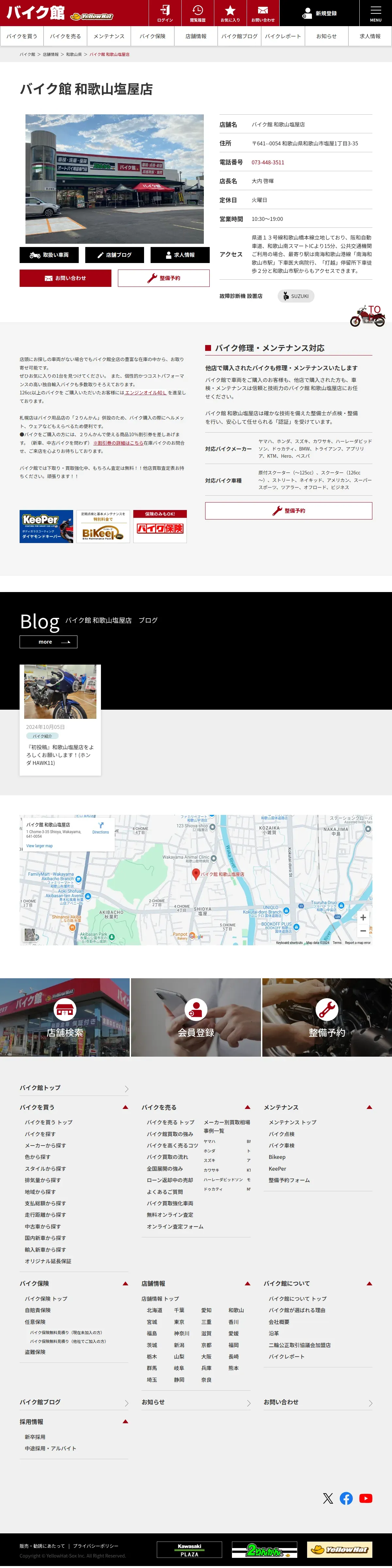This screenshot has height=1568, width=392.
Task: Click 和歌山県 breadcrumb link
Action: [73, 55]
